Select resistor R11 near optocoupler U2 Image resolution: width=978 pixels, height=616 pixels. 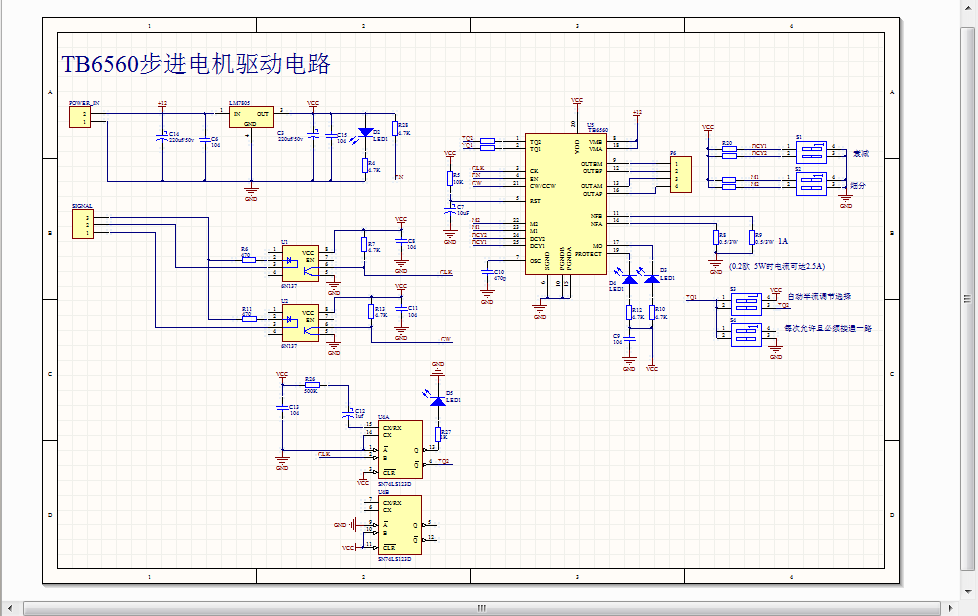point(249,319)
